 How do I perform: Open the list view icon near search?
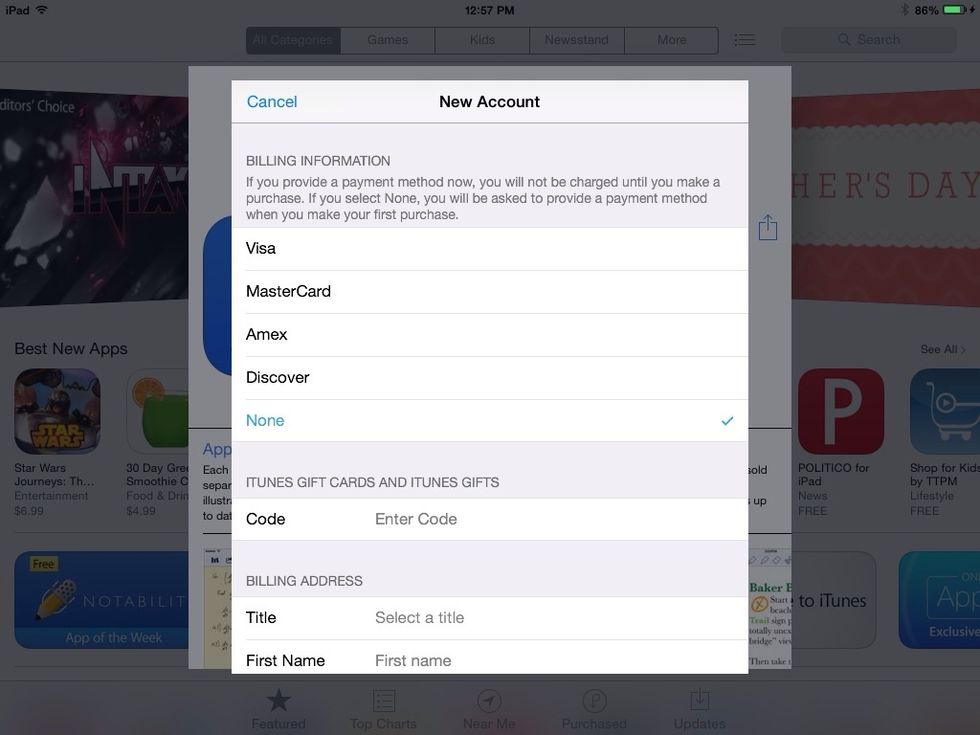click(744, 39)
